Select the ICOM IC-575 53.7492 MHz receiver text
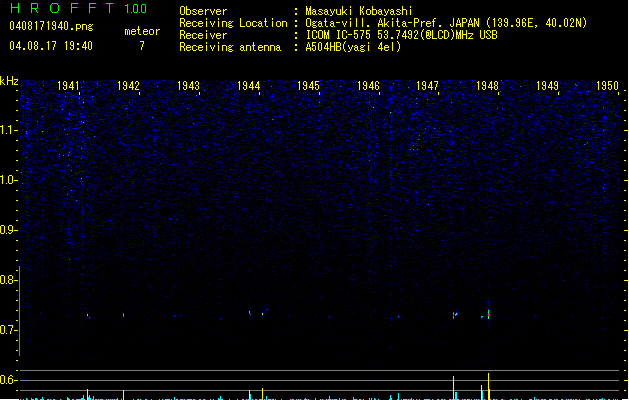Viewport: 629px width, 400px height. click(x=402, y=35)
